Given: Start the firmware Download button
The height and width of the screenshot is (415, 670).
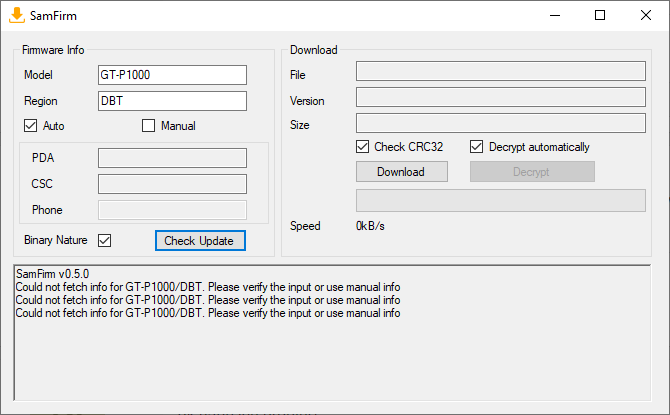Looking at the screenshot, I should 402,171.
